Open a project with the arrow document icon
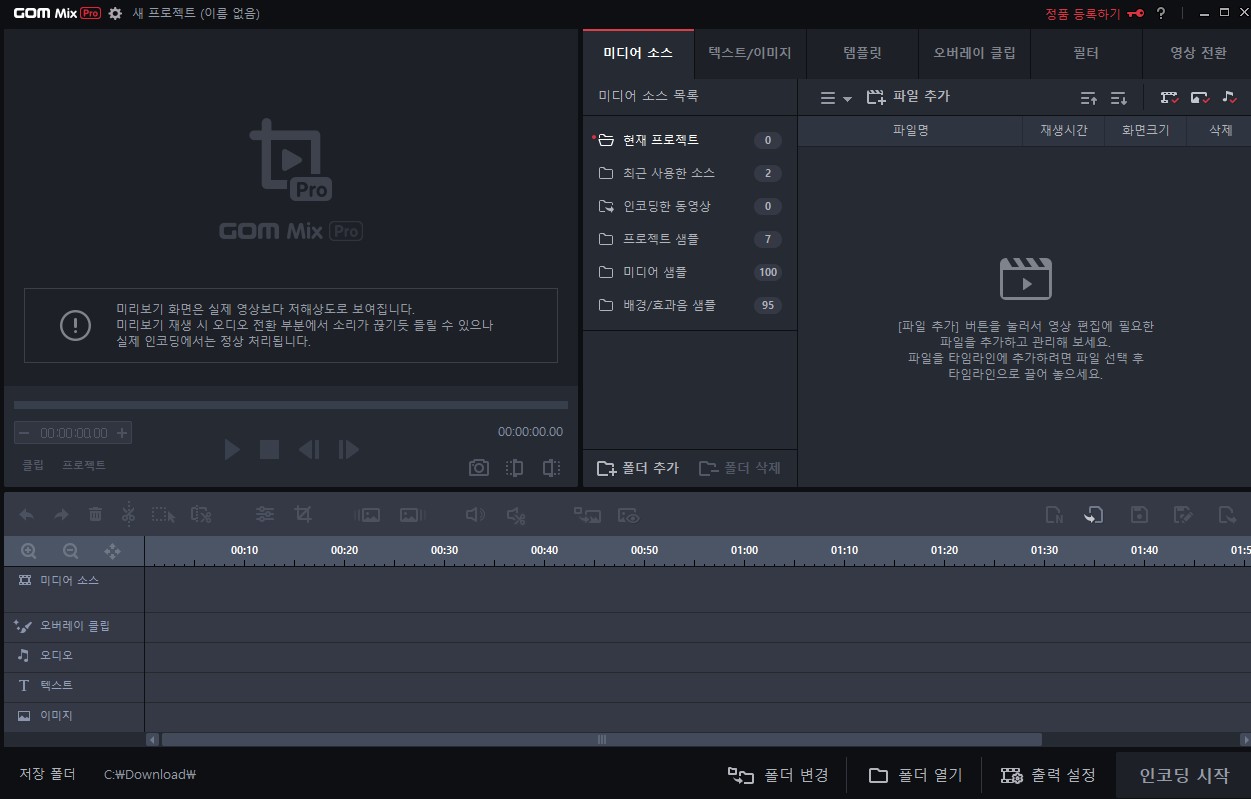This screenshot has height=799, width=1251. pos(1093,515)
